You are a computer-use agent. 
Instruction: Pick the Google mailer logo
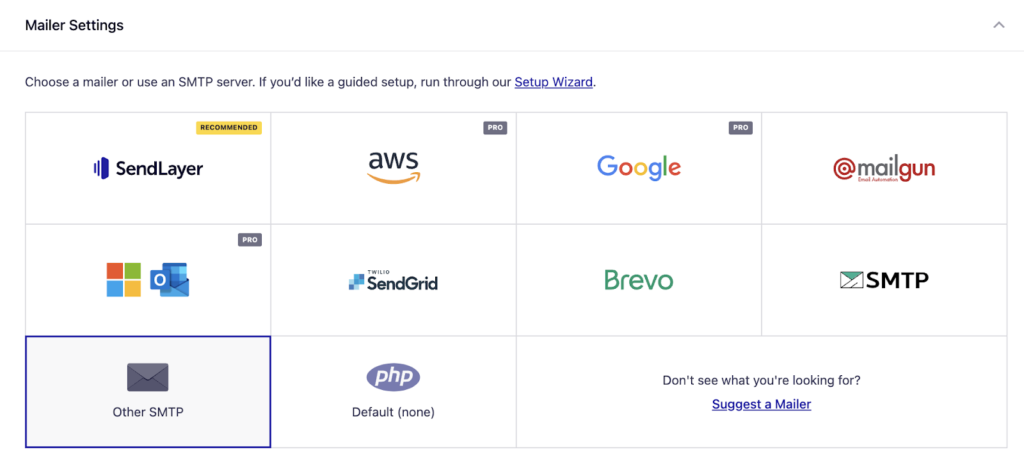(x=639, y=168)
